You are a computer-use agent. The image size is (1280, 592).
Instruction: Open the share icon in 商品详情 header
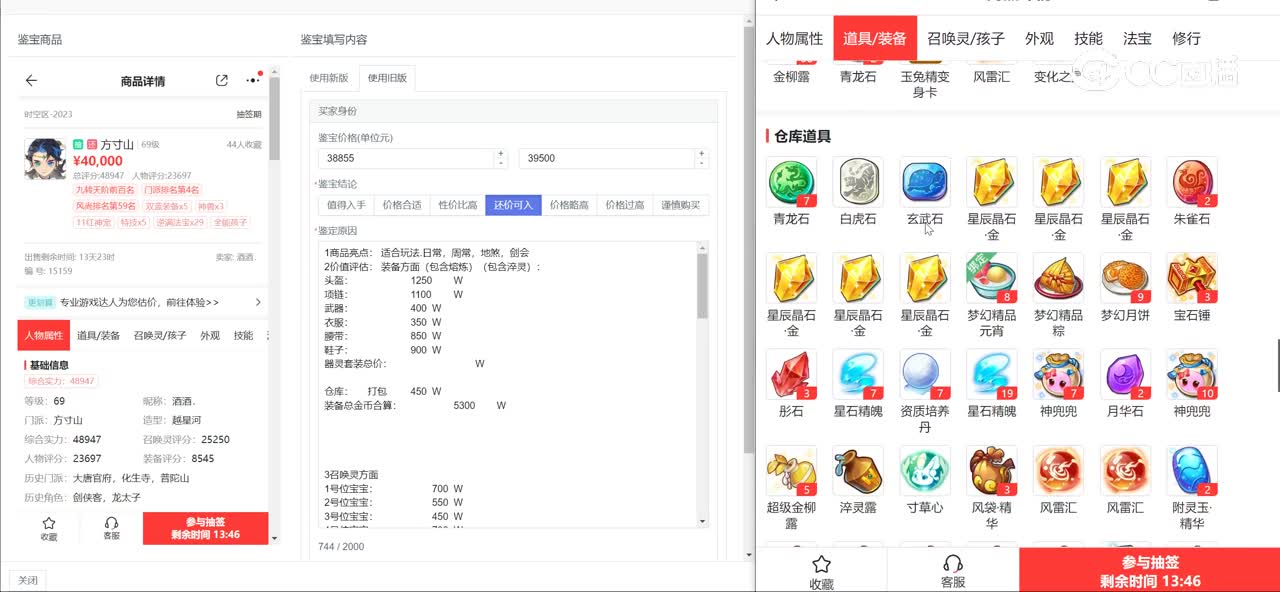pyautogui.click(x=222, y=81)
